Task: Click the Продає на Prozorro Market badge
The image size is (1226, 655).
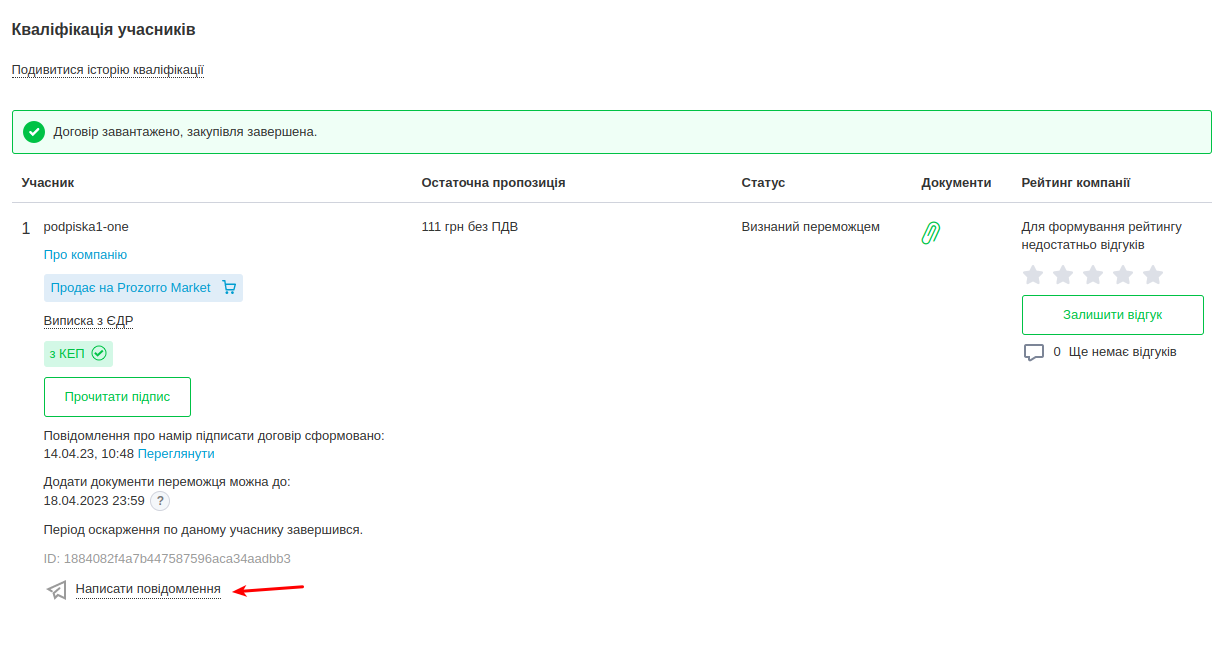Action: [130, 288]
